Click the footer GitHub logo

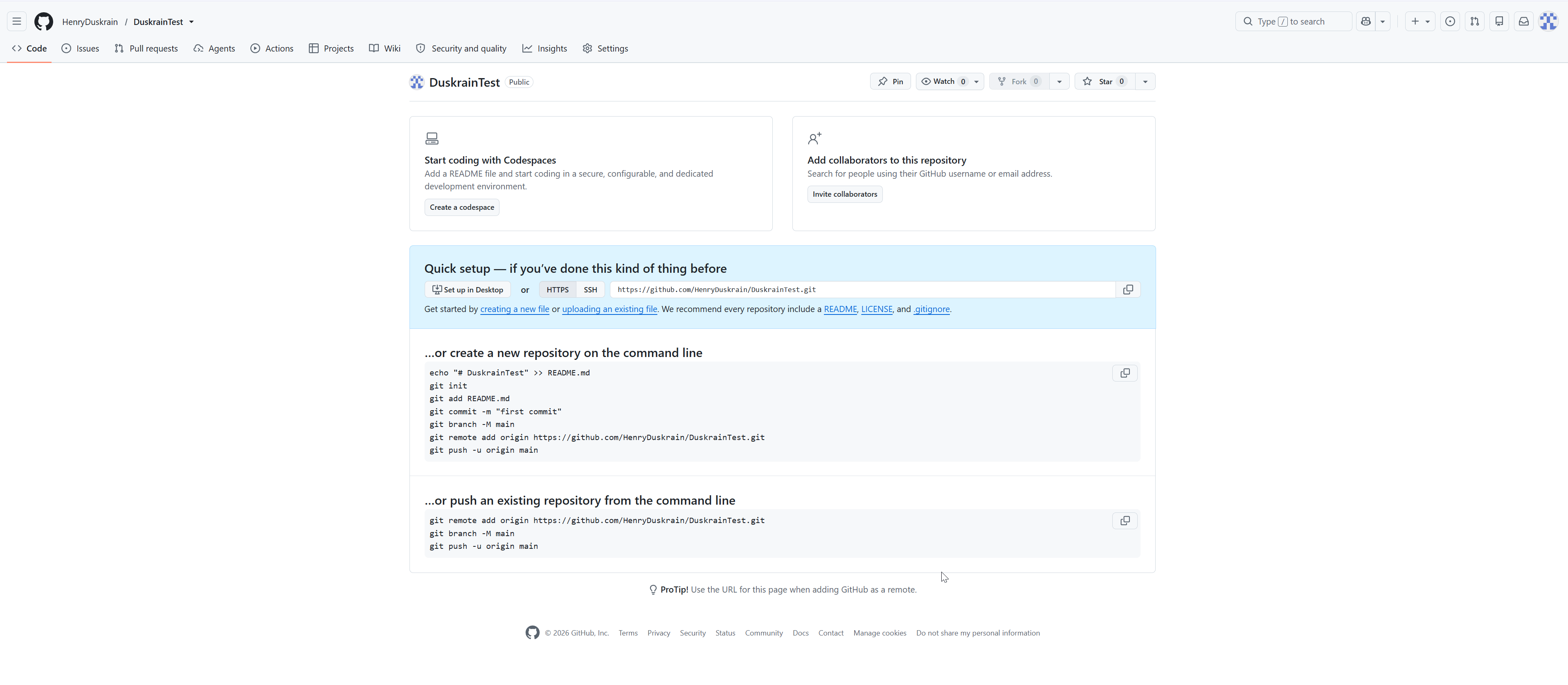[533, 633]
